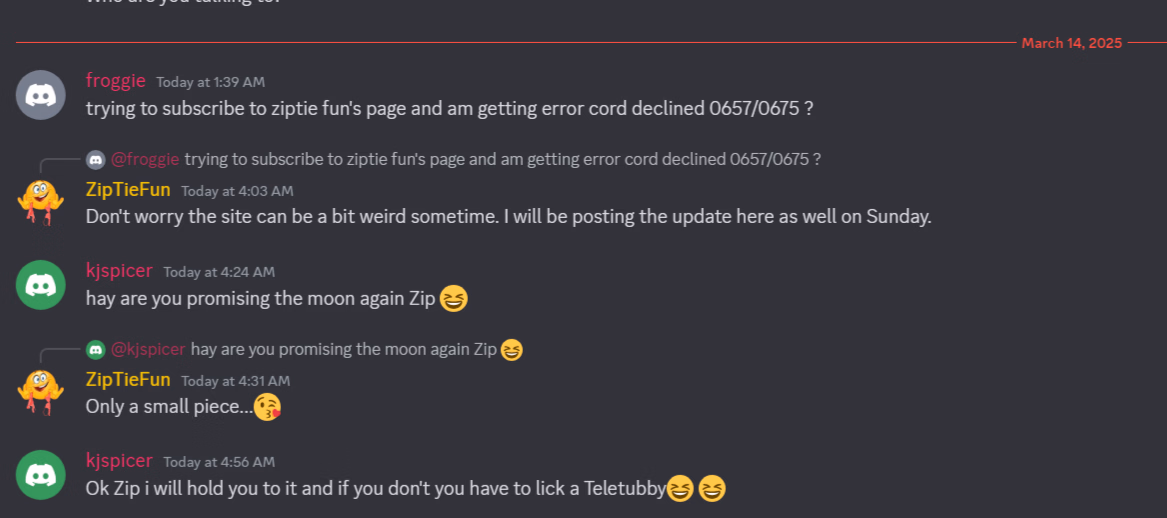Click the @froggie mention in the reply preview
This screenshot has width=1167, height=518.
coord(145,159)
